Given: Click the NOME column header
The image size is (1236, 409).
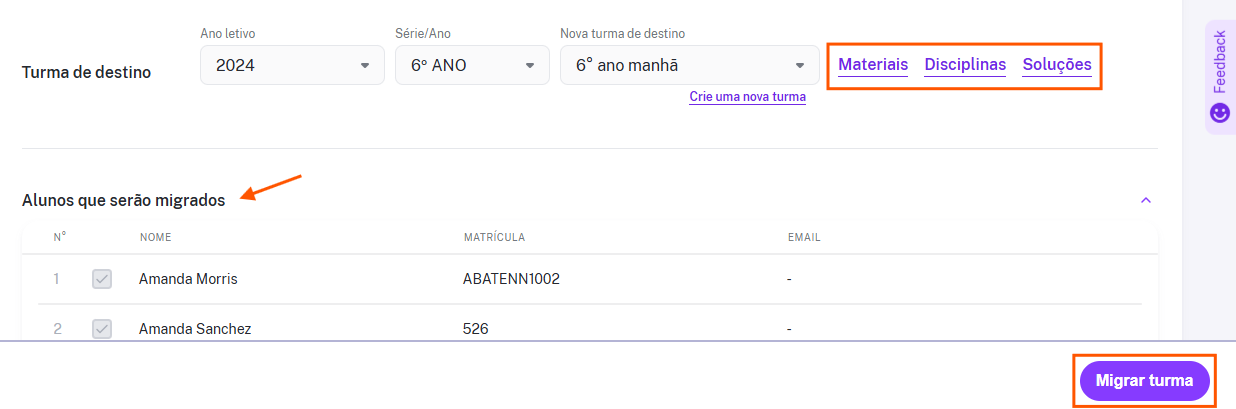Looking at the screenshot, I should 156,238.
